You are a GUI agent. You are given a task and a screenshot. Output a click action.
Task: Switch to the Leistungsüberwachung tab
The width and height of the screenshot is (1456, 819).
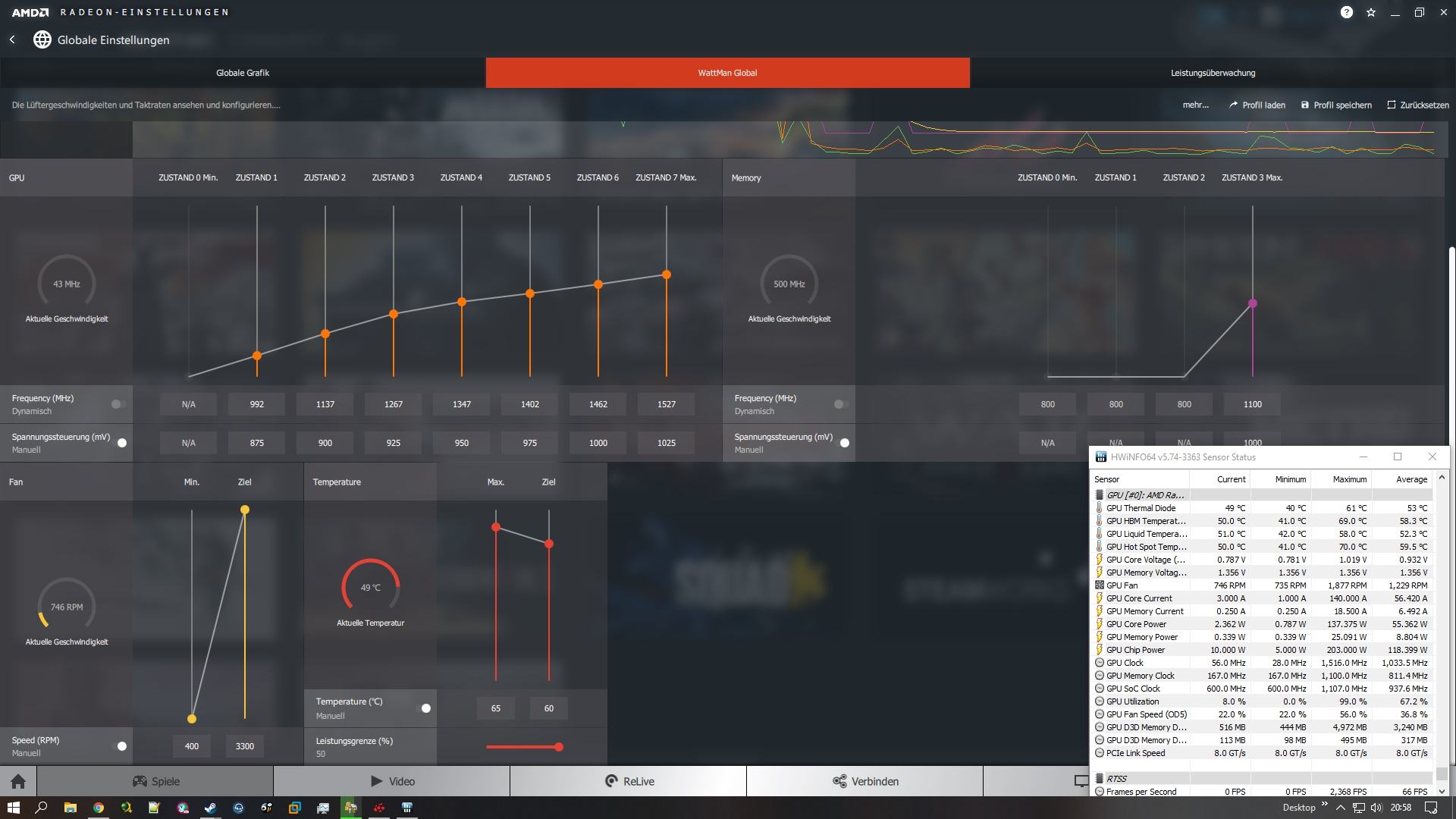coord(1213,73)
